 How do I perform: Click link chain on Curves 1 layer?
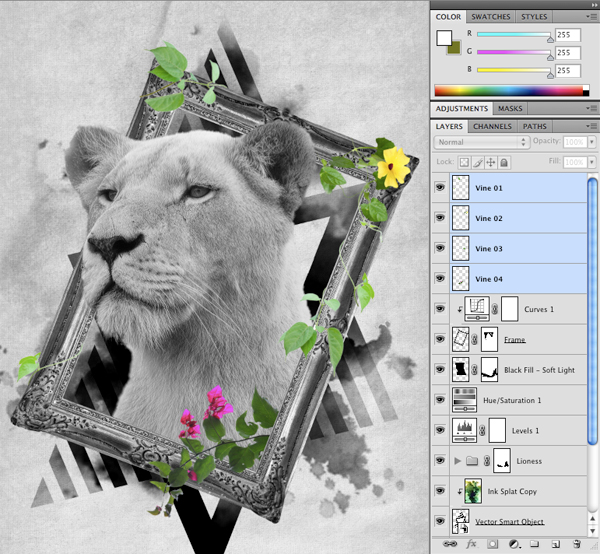(495, 309)
